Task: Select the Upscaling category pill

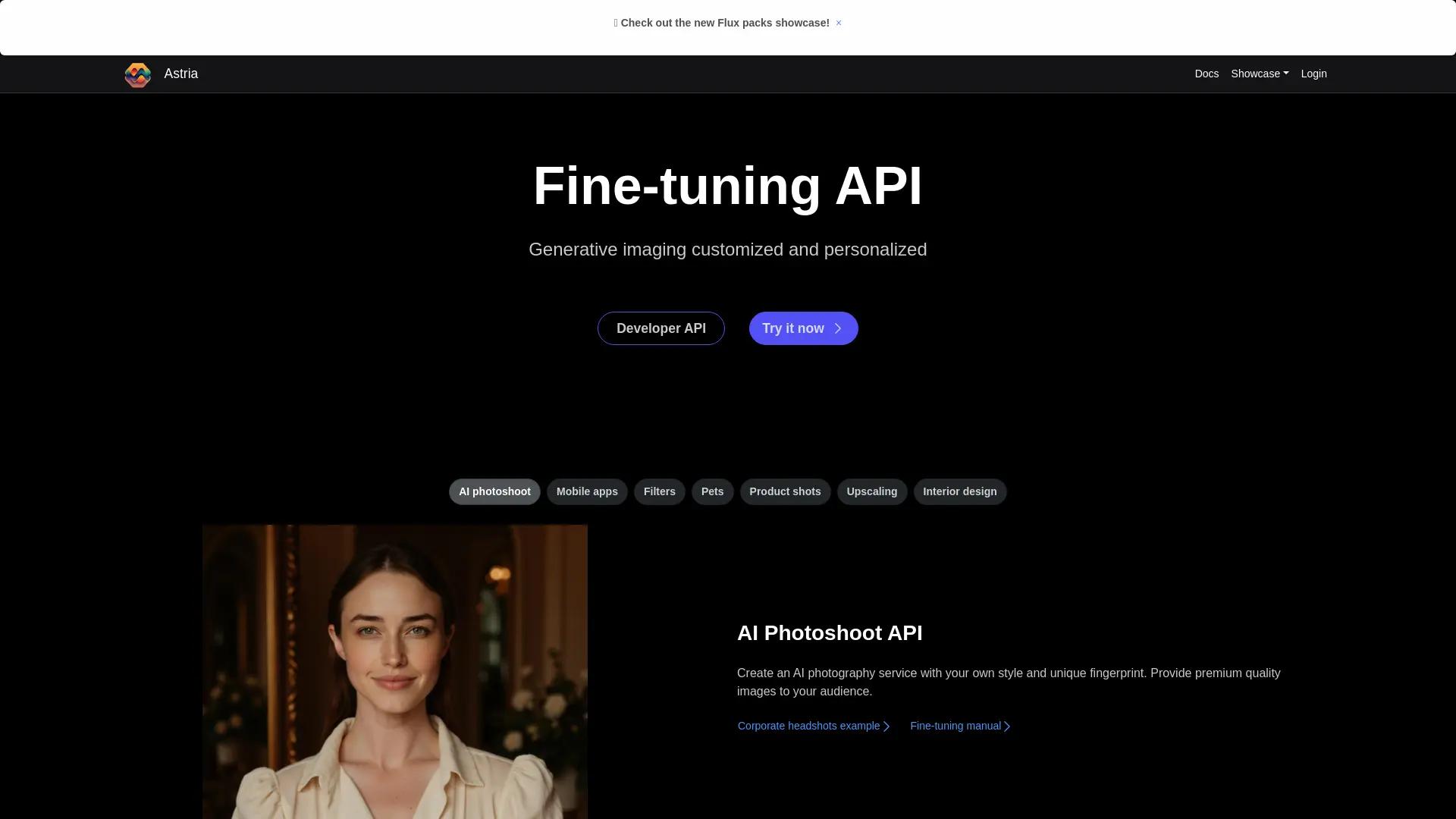Action: [x=871, y=491]
